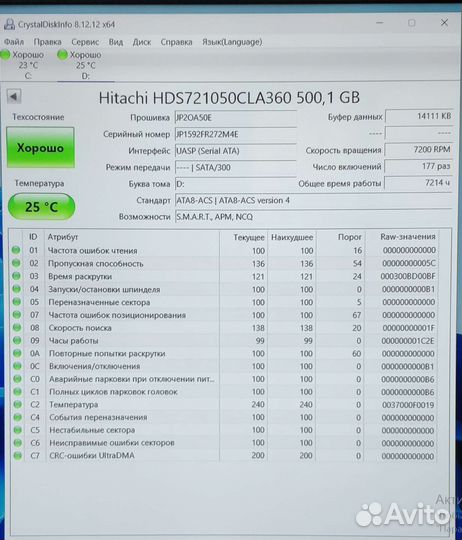462x540 pixels.
Task: Open the Файл menu
Action: pos(14,42)
